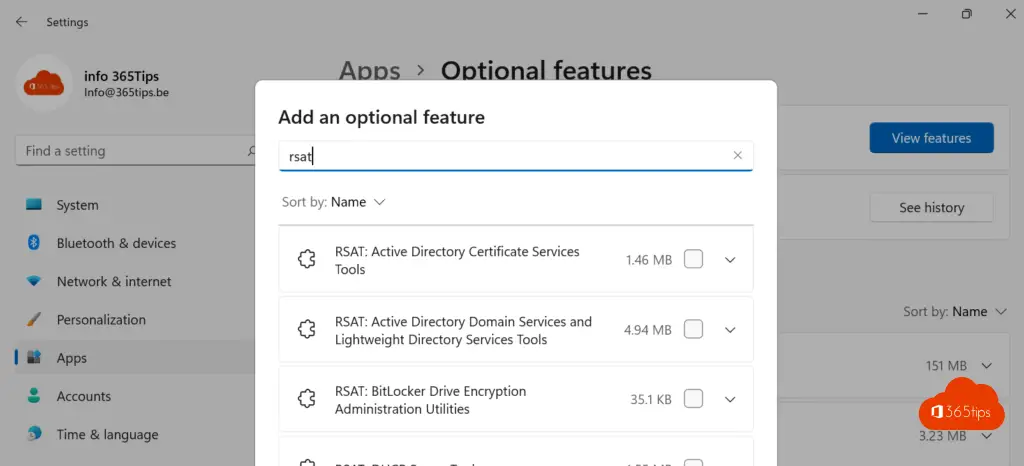The height and width of the screenshot is (466, 1024).
Task: Clear the rsat search text with X icon
Action: coord(738,155)
